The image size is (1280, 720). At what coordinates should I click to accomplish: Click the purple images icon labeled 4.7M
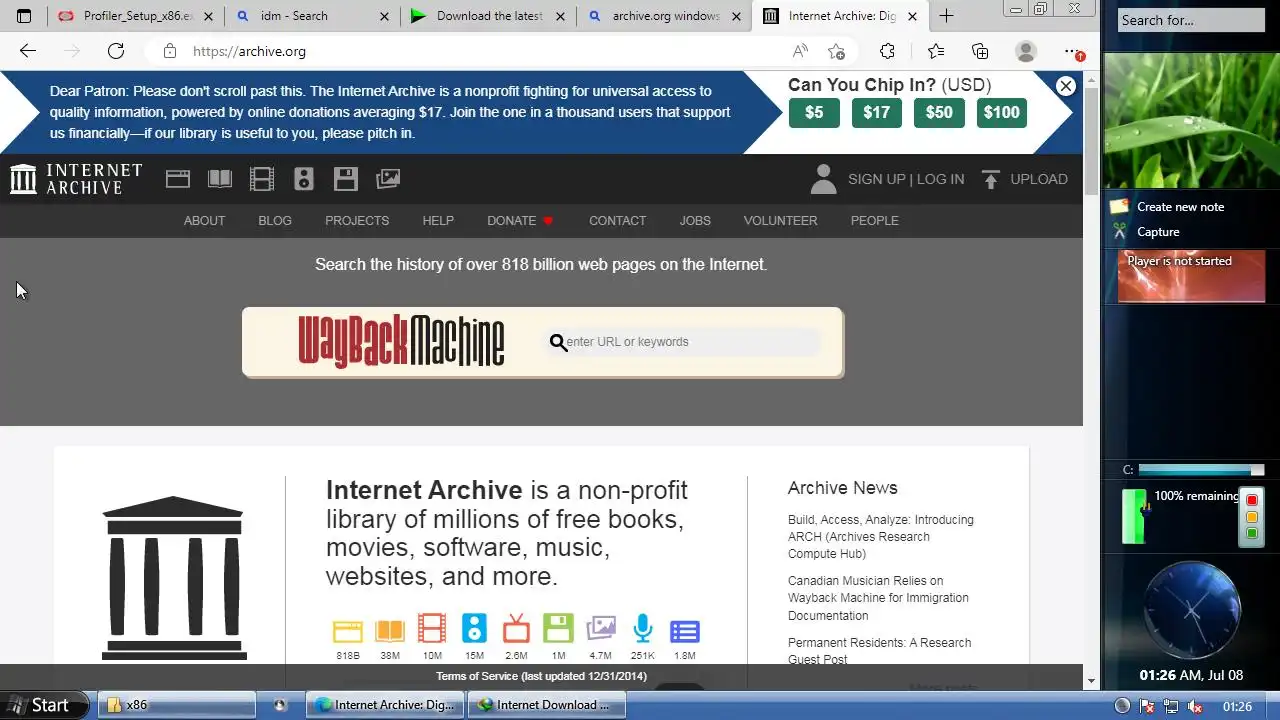click(601, 629)
